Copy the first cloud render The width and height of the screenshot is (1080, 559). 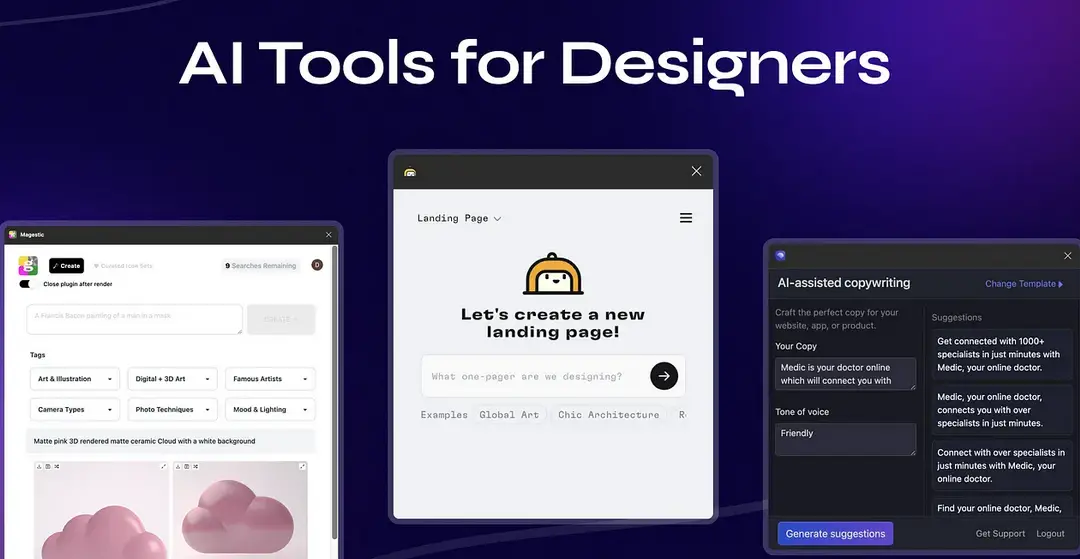click(x=48, y=467)
